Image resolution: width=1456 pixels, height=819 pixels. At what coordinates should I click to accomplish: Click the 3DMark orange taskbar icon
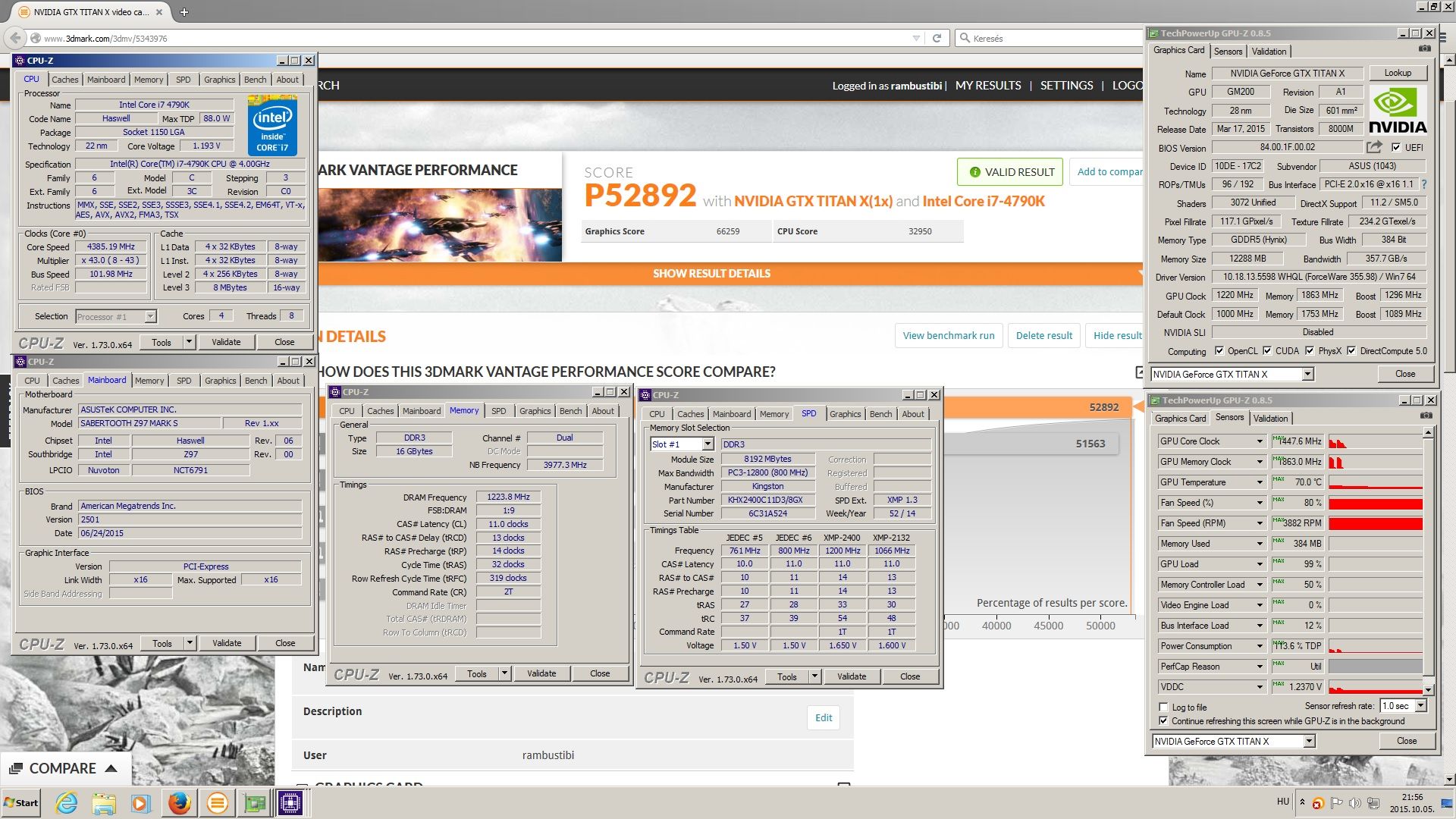[x=217, y=802]
